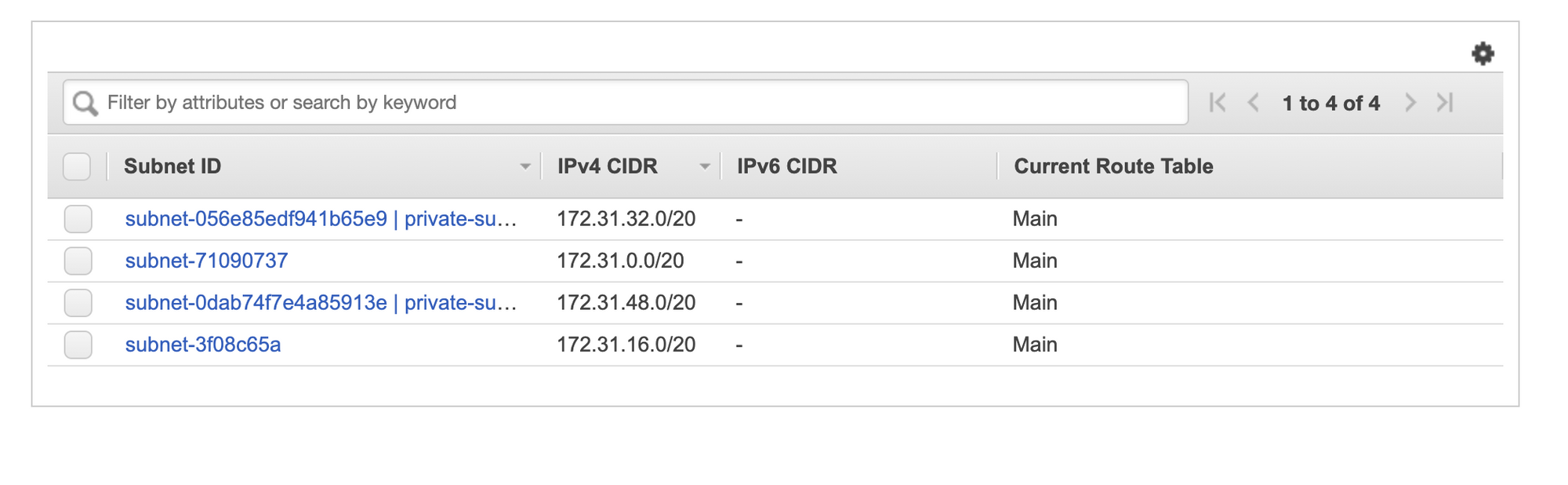Screen dimensions: 1568x485
Task: Open the IPv4 CIDR column sort dropdown
Action: (x=704, y=166)
